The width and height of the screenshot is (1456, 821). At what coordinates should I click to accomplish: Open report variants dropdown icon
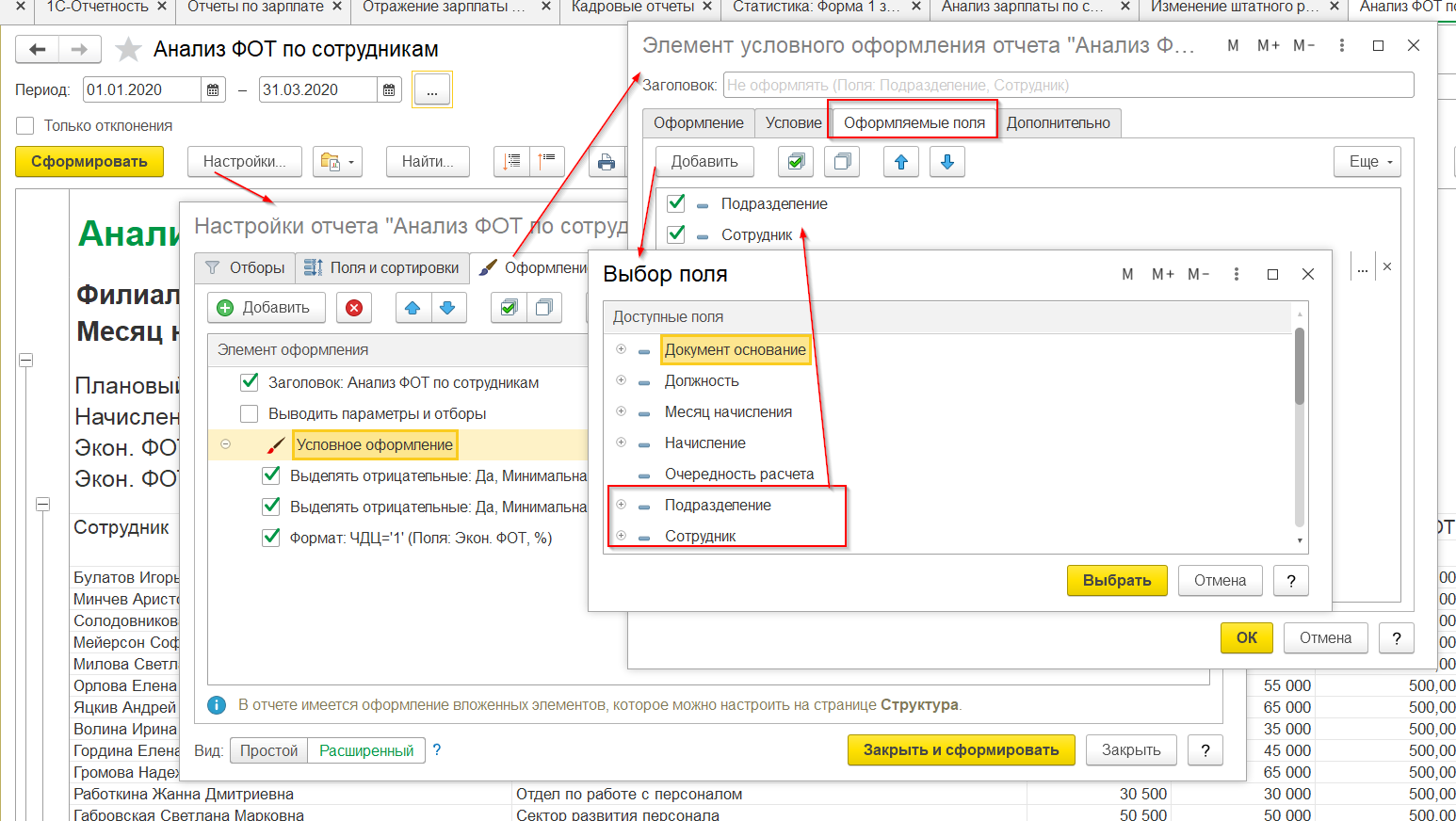[x=338, y=161]
